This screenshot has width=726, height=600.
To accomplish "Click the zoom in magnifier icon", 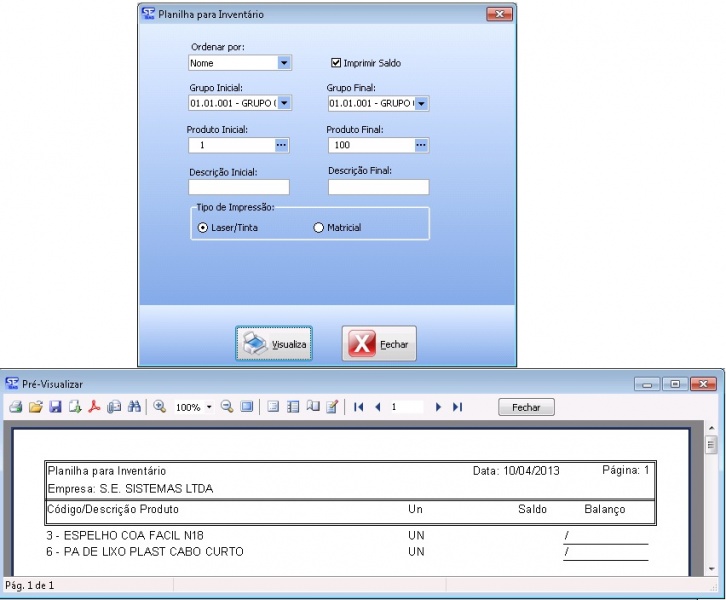I will click(x=159, y=407).
